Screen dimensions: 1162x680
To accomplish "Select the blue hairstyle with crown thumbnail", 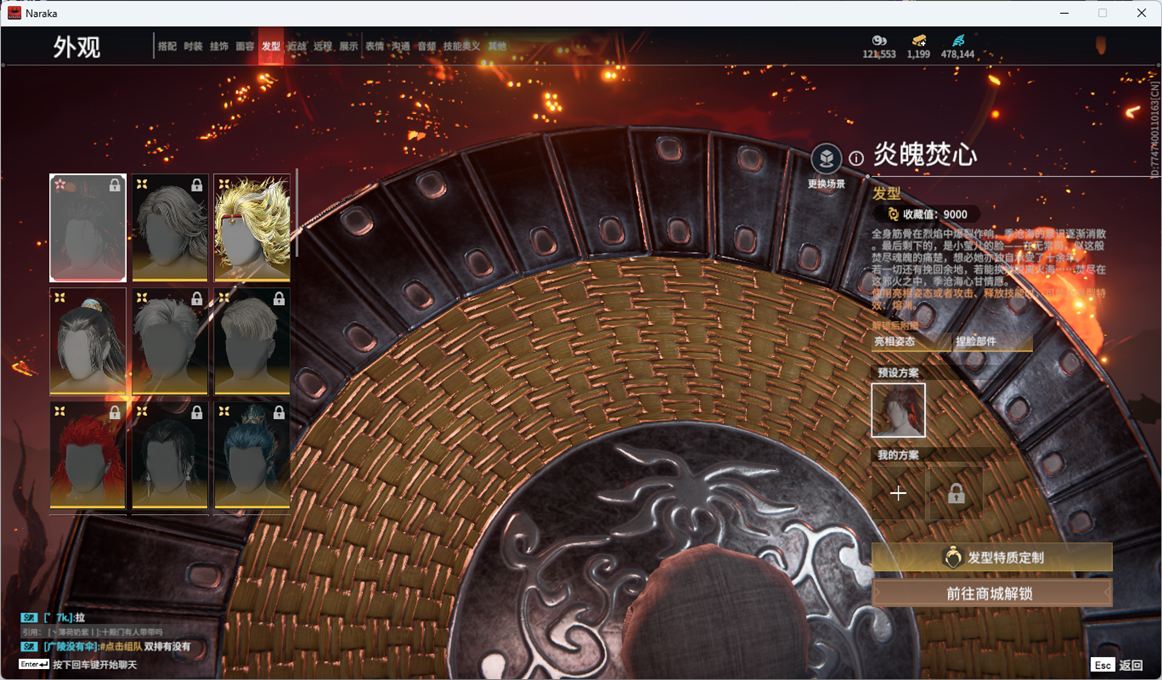I will click(x=252, y=455).
